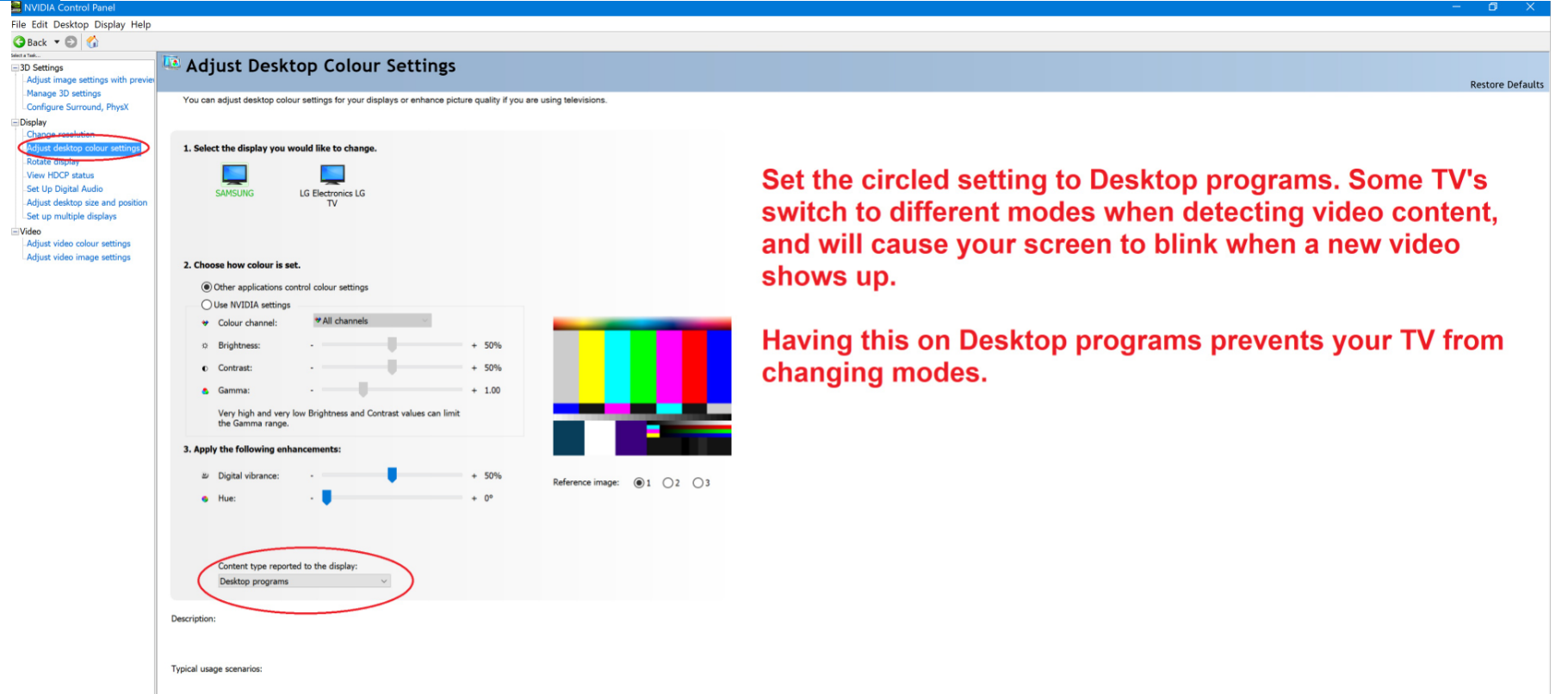Open the Desktop menu
The image size is (1568, 694).
(71, 25)
